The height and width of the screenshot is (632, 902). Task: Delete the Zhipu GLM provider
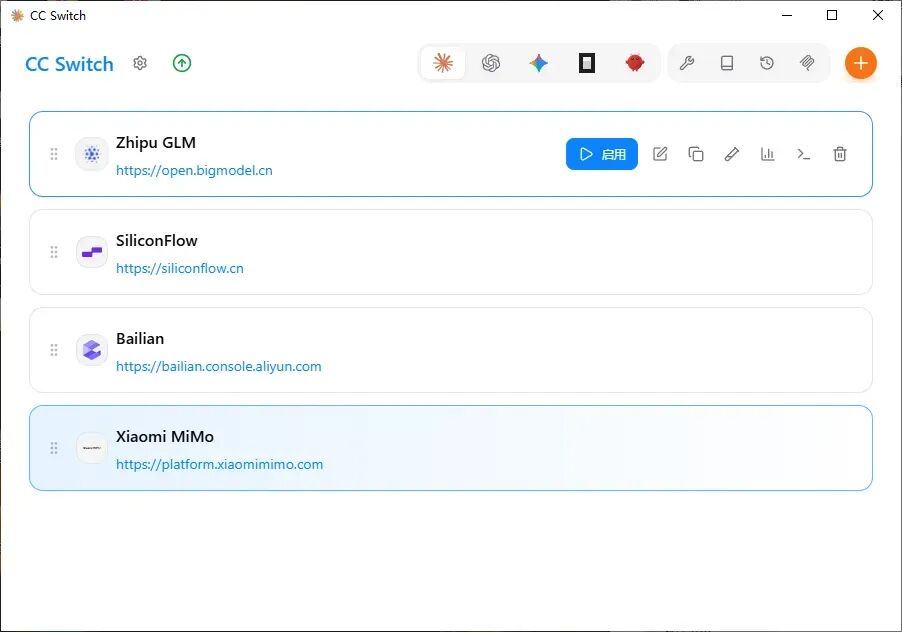pyautogui.click(x=840, y=154)
